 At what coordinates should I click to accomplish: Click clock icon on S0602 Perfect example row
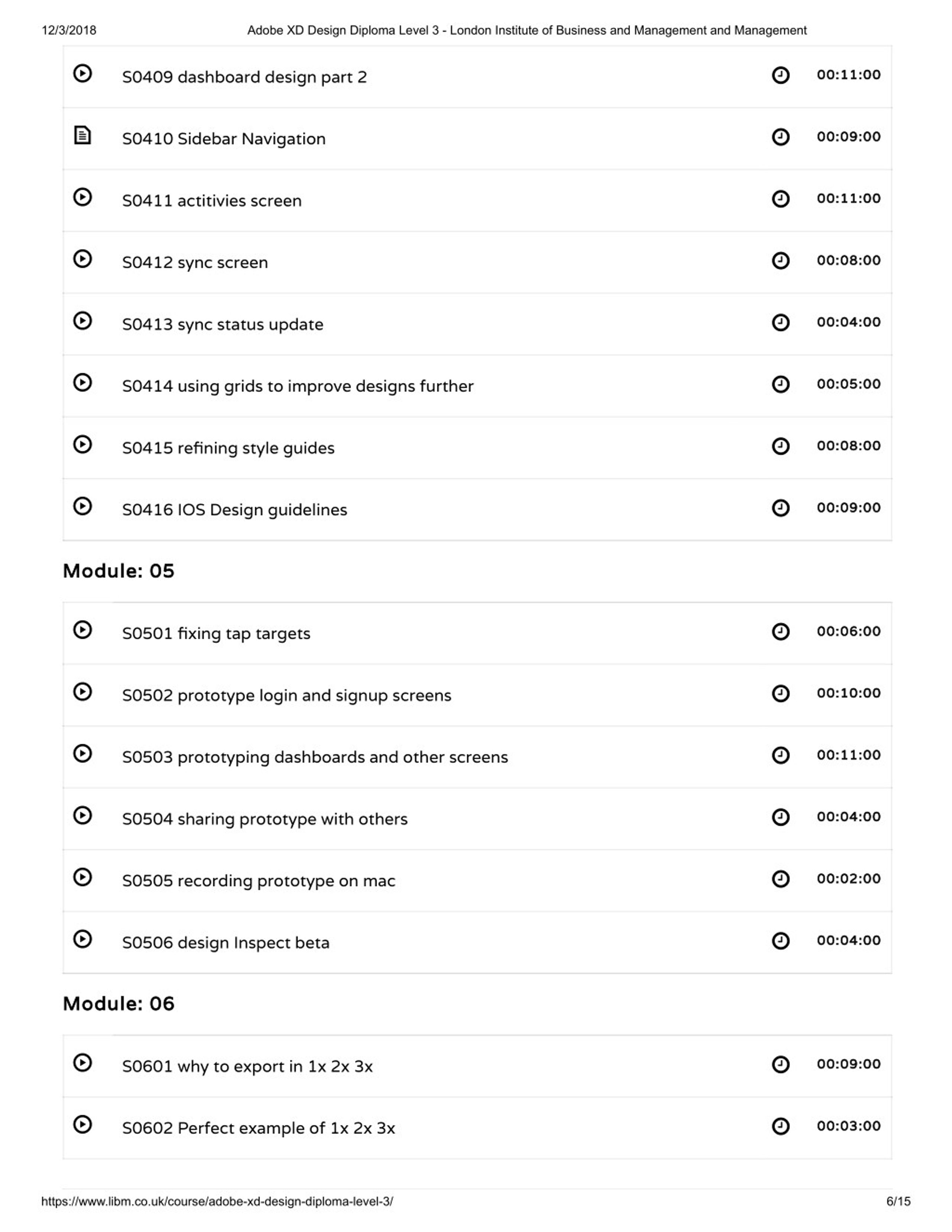781,1126
